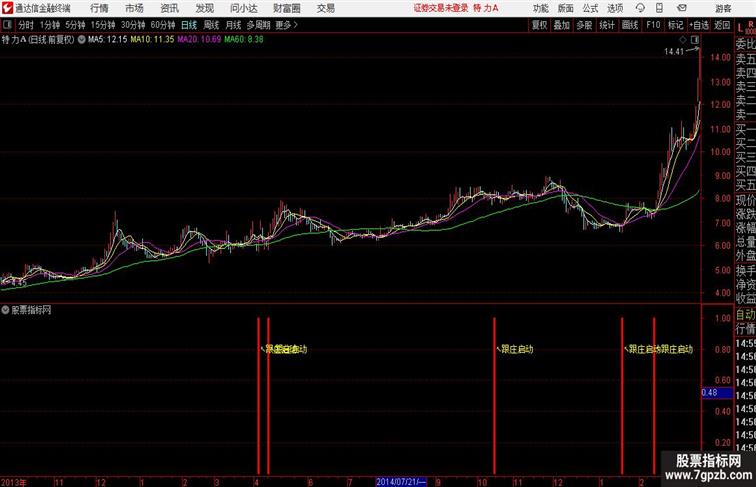Open the F10 company info button
Screen dimensions: 756x487
(x=653, y=25)
